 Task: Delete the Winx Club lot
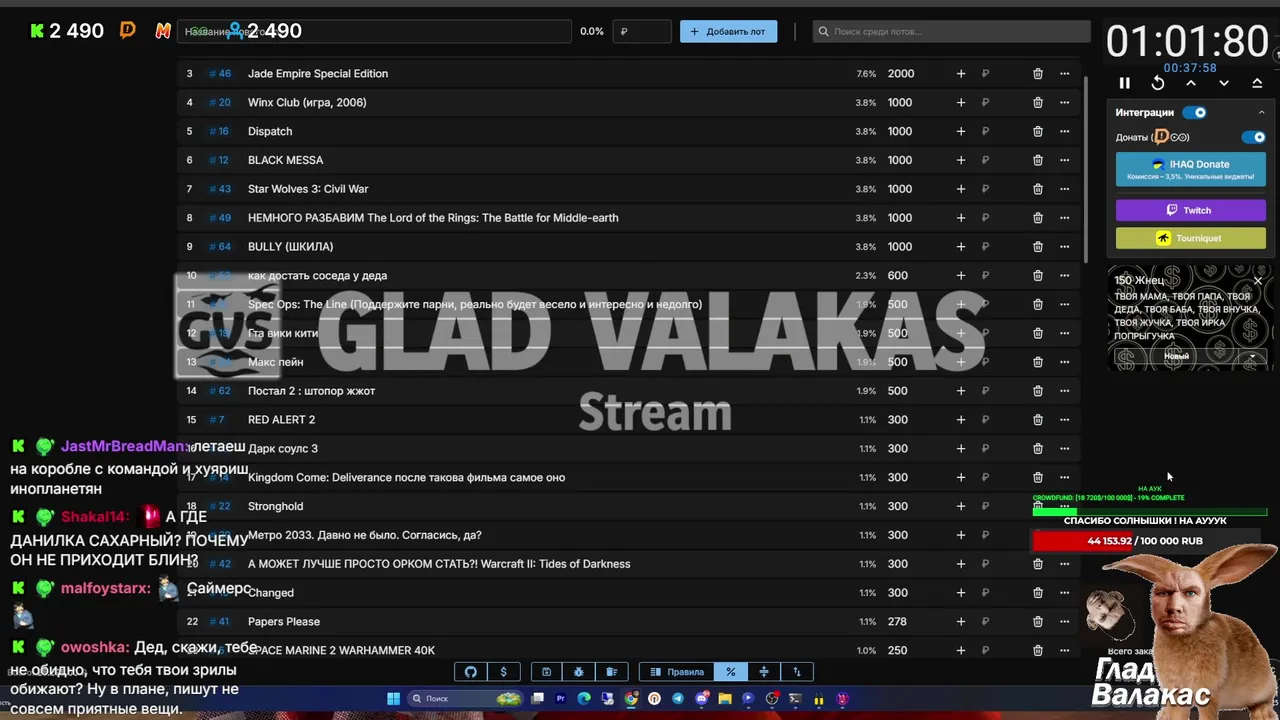coord(1038,102)
